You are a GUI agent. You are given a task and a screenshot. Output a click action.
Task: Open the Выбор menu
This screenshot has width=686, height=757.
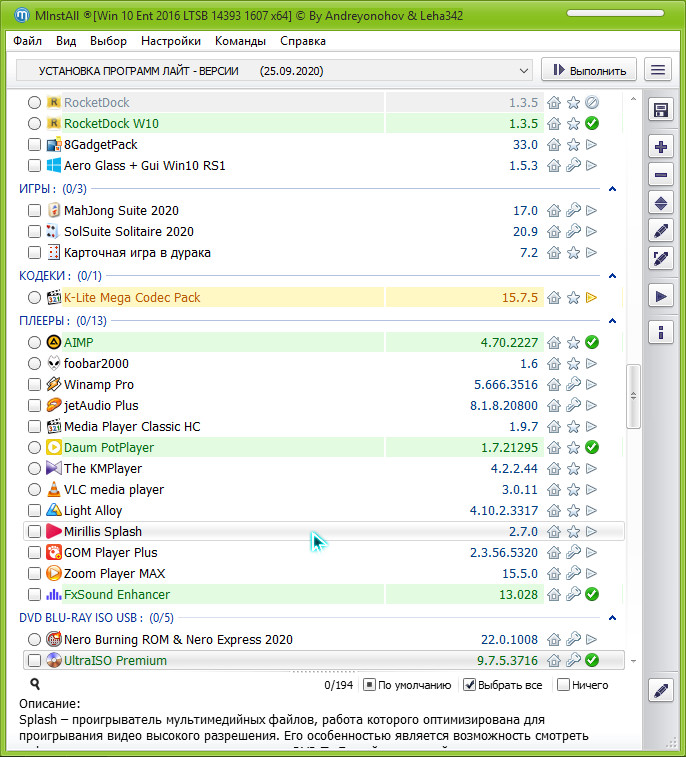coord(109,41)
